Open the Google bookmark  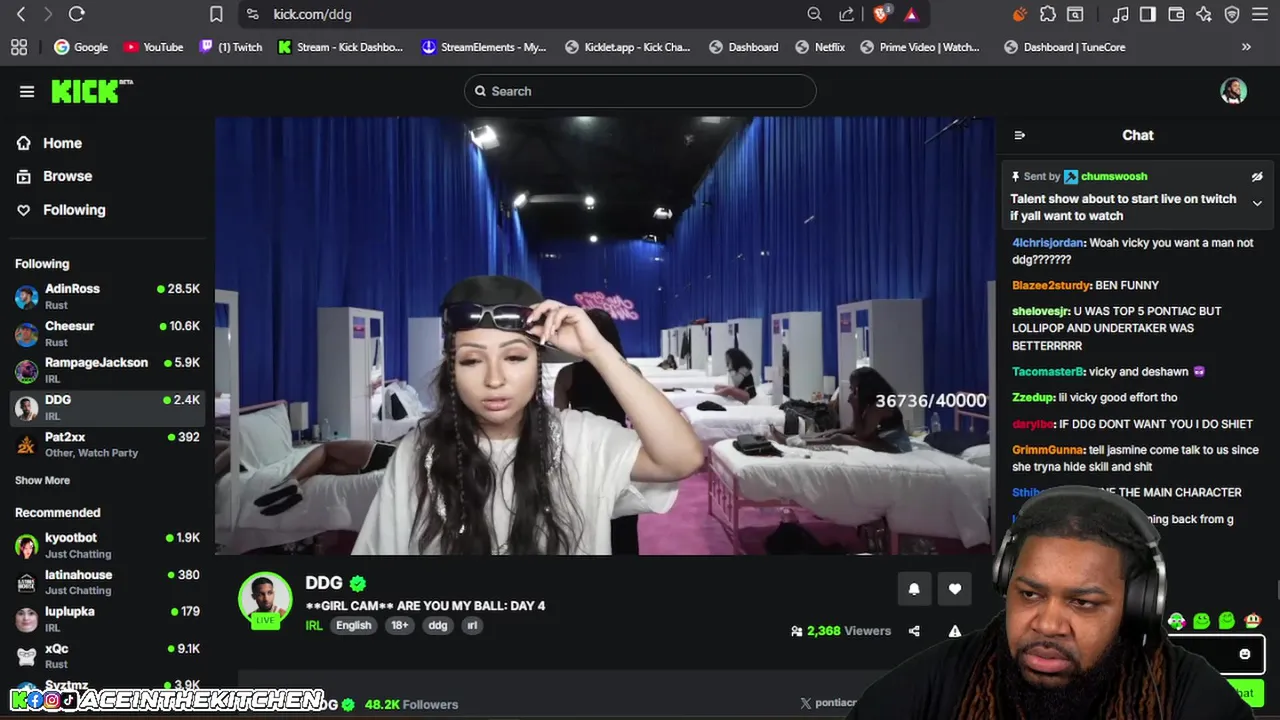coord(81,47)
